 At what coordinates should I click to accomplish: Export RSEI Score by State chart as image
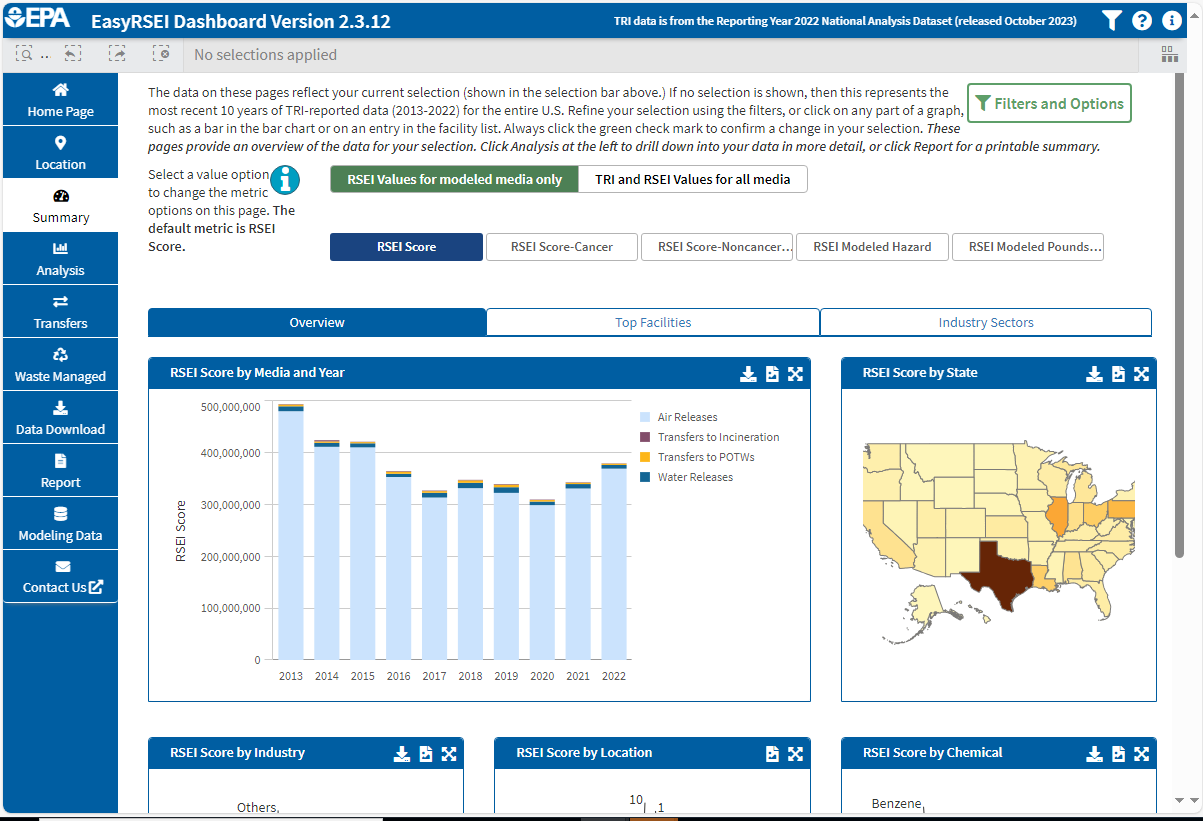(1118, 373)
